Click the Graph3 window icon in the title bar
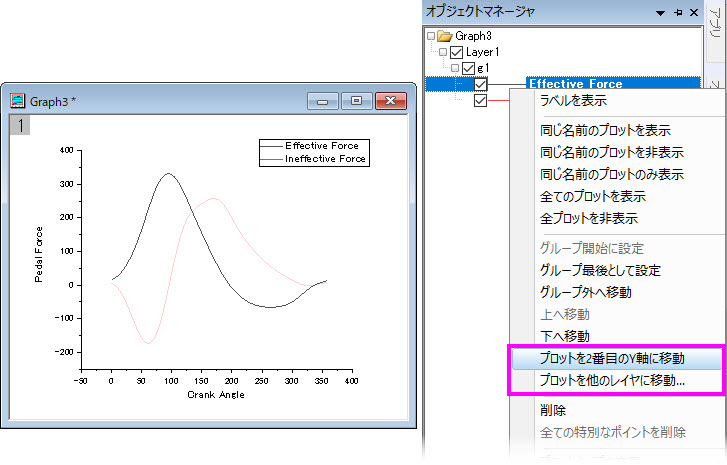Image resolution: width=727 pixels, height=465 pixels. pos(18,100)
